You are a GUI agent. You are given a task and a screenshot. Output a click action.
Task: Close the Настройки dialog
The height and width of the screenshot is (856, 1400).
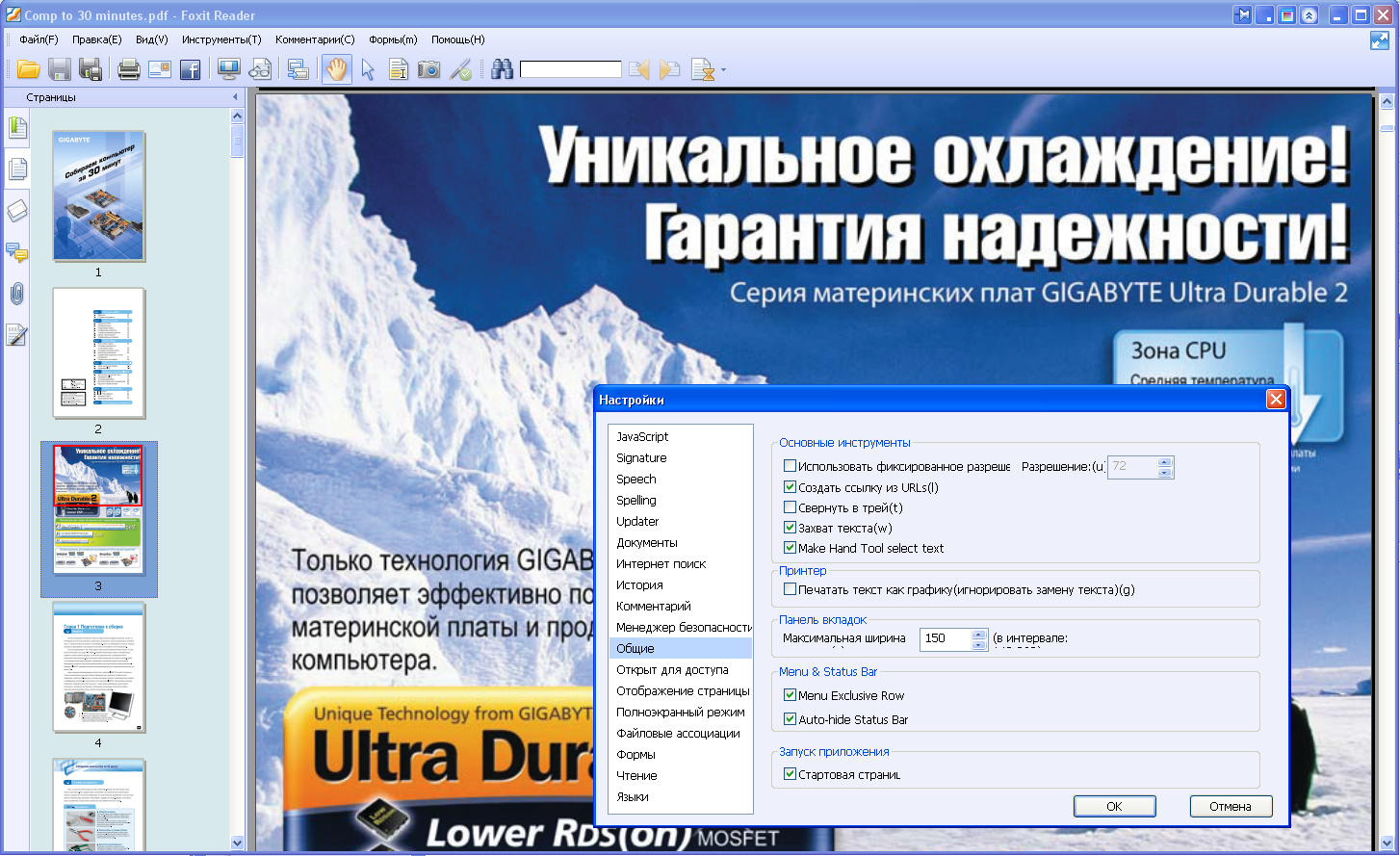(1276, 399)
